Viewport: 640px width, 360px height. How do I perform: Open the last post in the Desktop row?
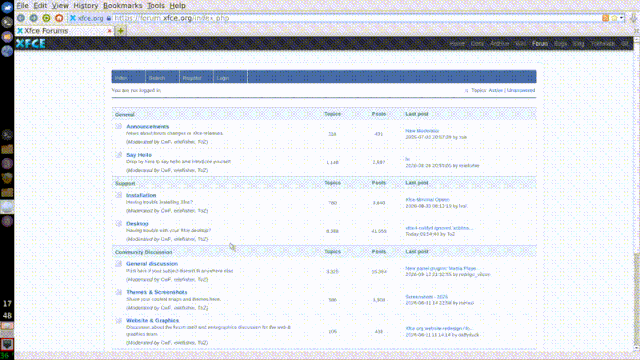[439, 228]
